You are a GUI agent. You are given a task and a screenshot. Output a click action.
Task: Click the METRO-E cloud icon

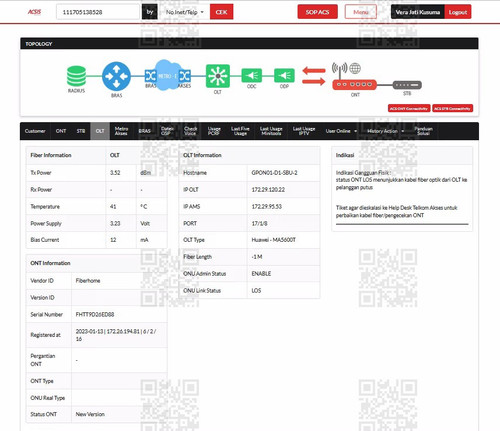(168, 76)
